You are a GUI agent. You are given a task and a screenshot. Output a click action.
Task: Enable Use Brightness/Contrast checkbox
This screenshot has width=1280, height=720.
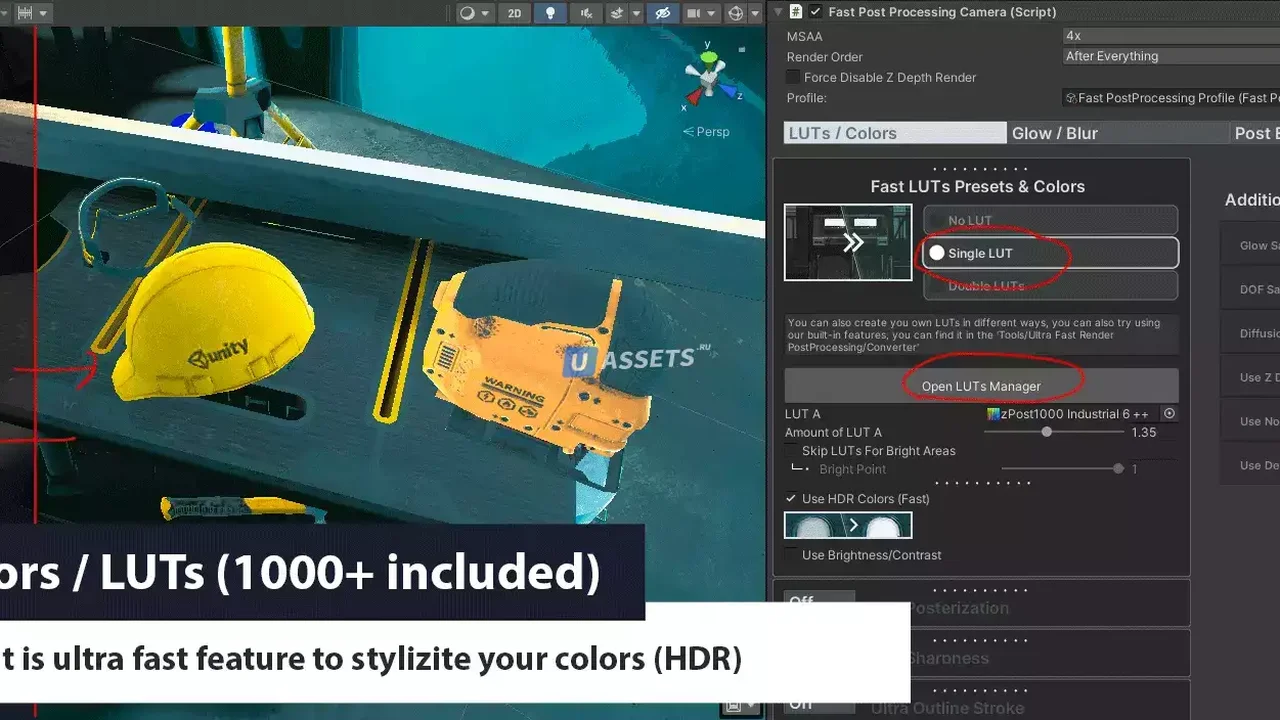click(792, 555)
